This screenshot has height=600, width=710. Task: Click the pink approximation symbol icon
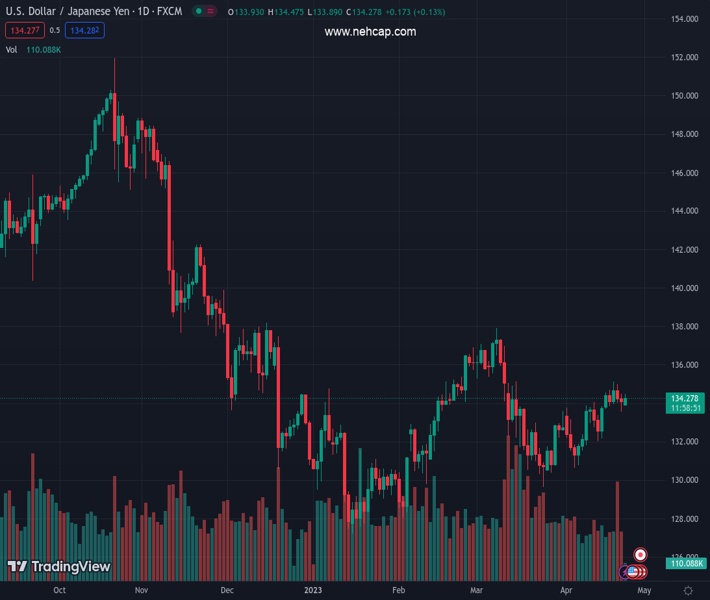click(x=211, y=11)
